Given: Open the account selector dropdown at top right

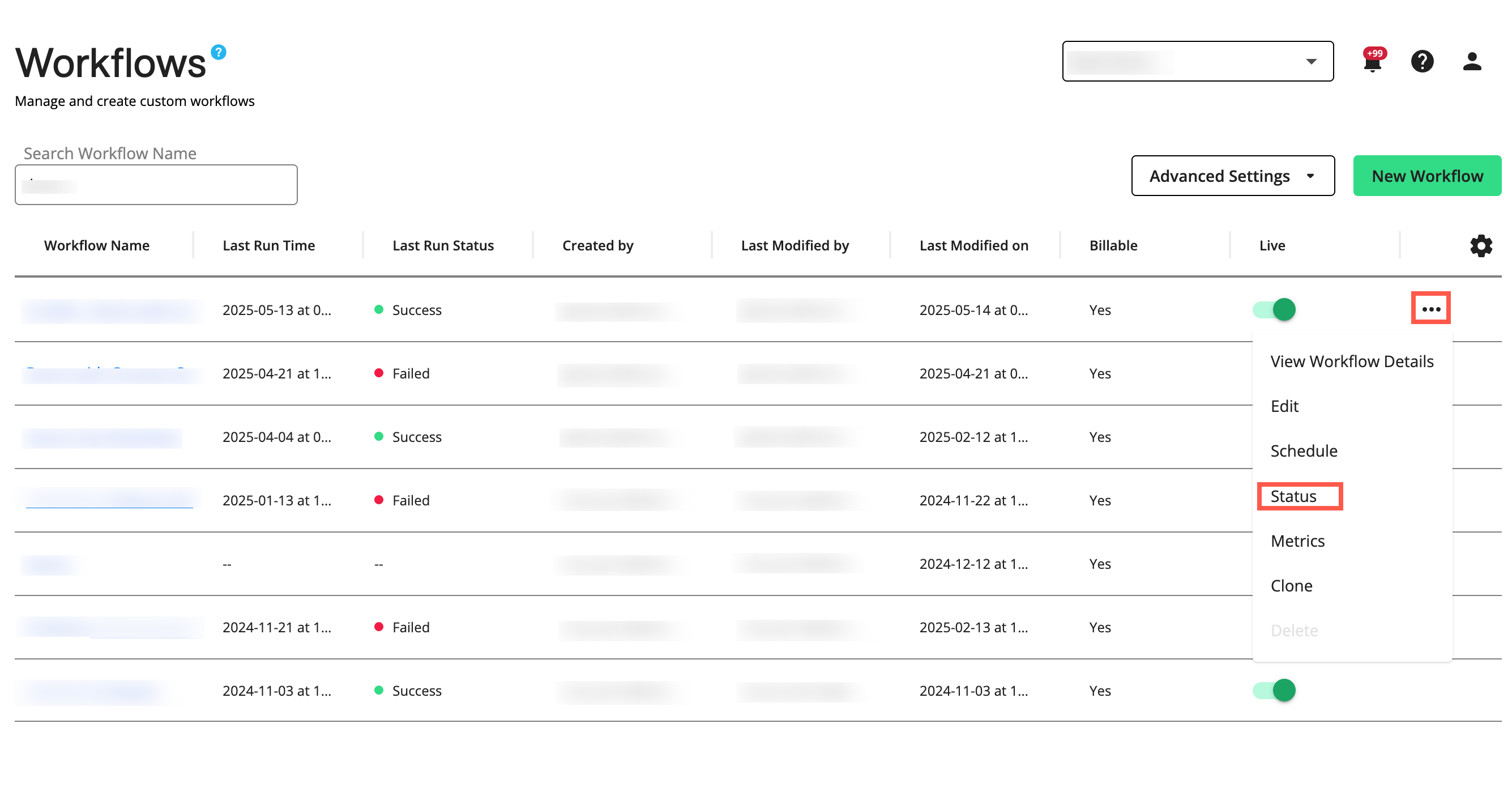Looking at the screenshot, I should tap(1197, 61).
